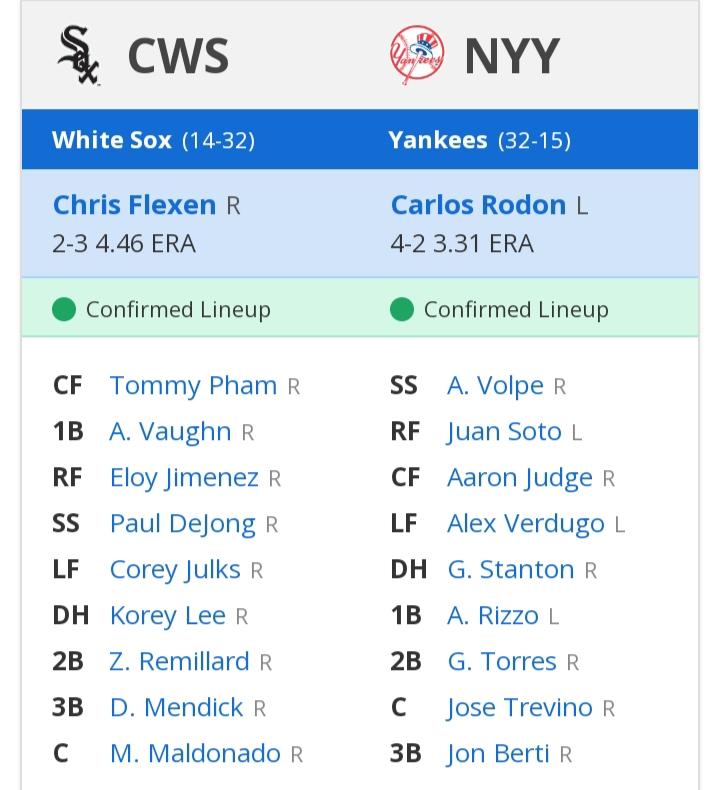The image size is (718, 790).
Task: Open A. Volpe shortstop link
Action: pyautogui.click(x=495, y=385)
